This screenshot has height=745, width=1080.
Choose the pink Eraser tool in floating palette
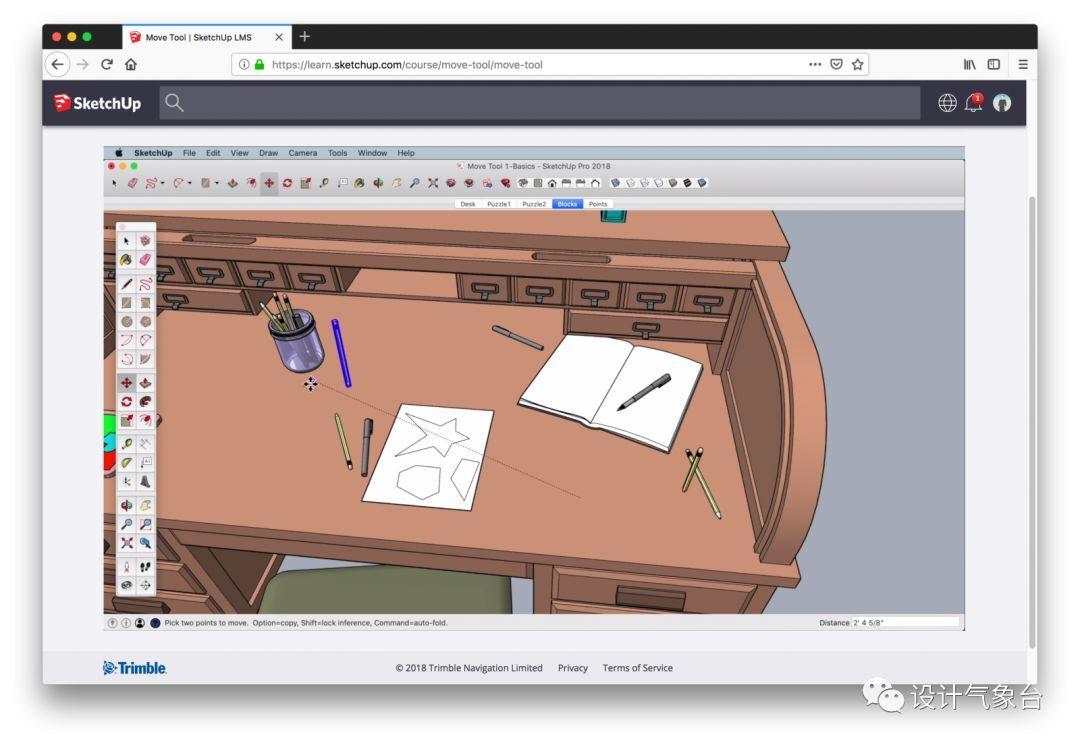(x=145, y=260)
